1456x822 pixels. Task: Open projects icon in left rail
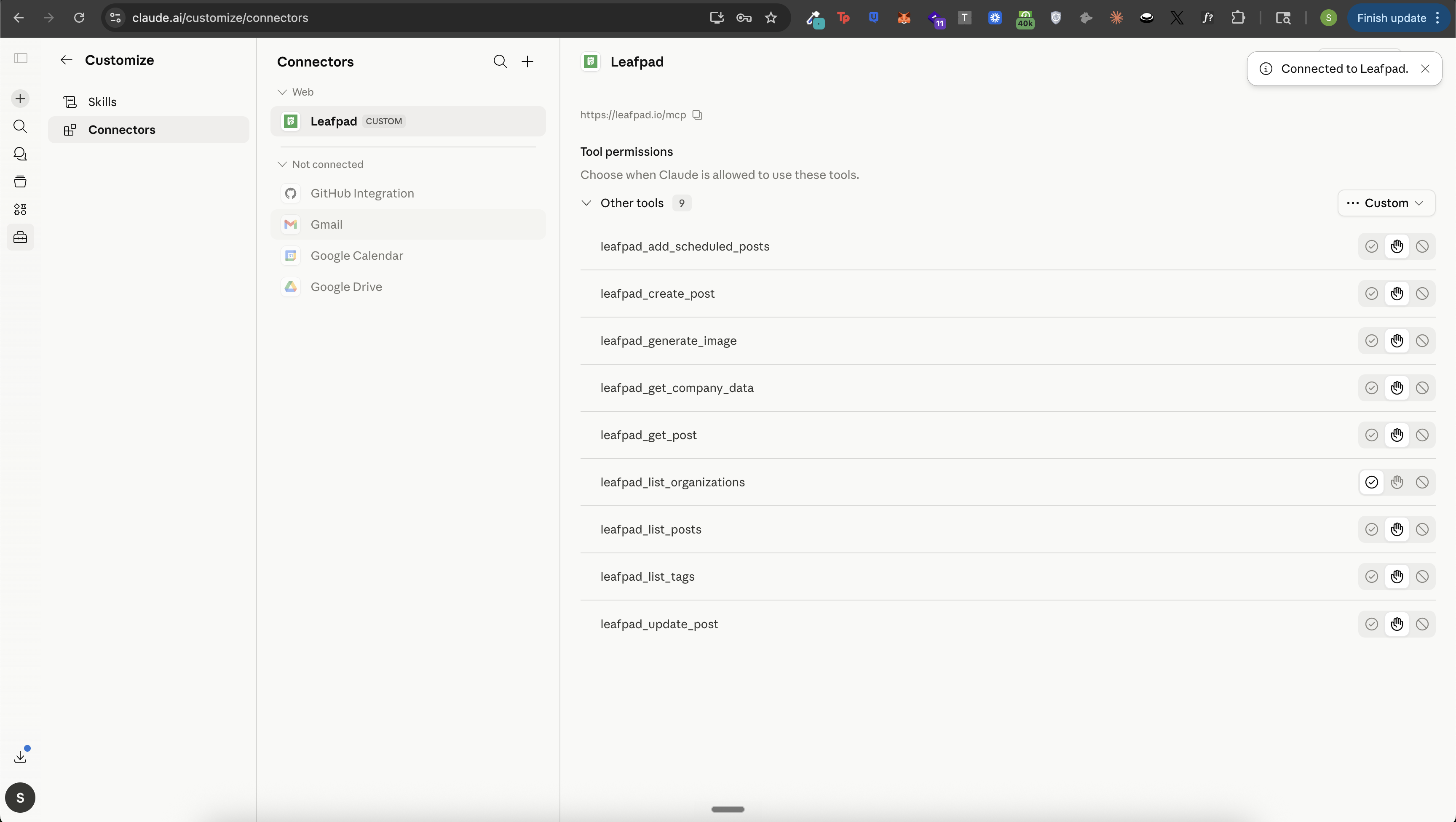[20, 181]
